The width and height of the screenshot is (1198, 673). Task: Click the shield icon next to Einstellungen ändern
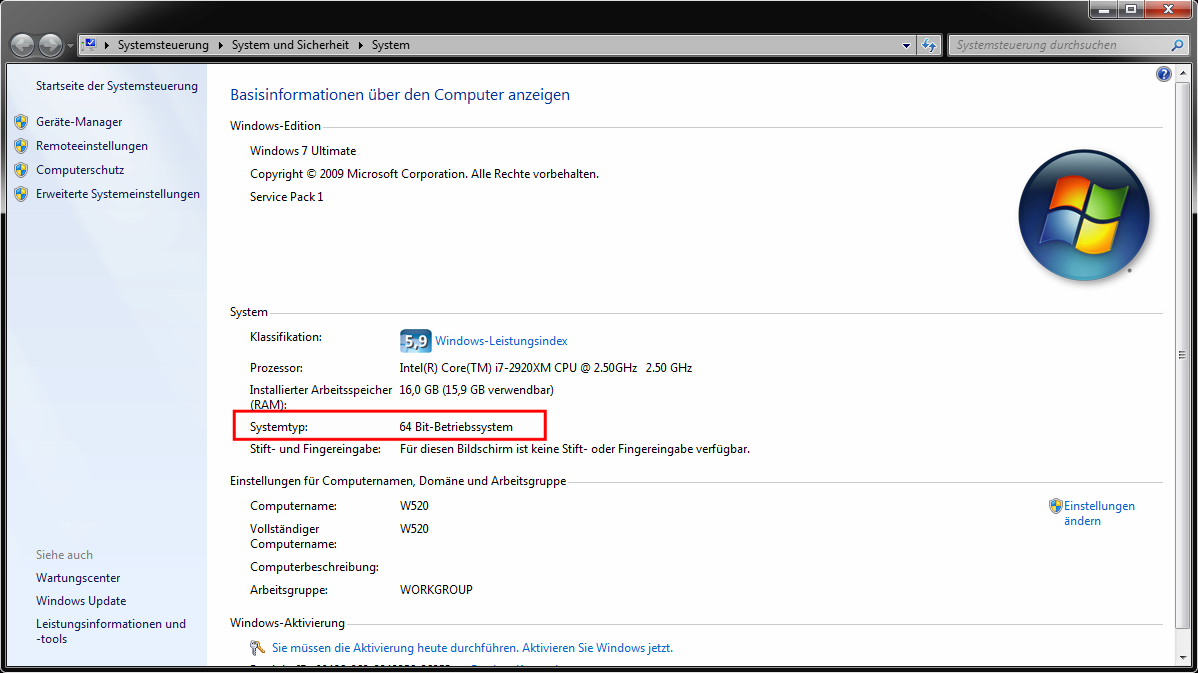click(1055, 506)
